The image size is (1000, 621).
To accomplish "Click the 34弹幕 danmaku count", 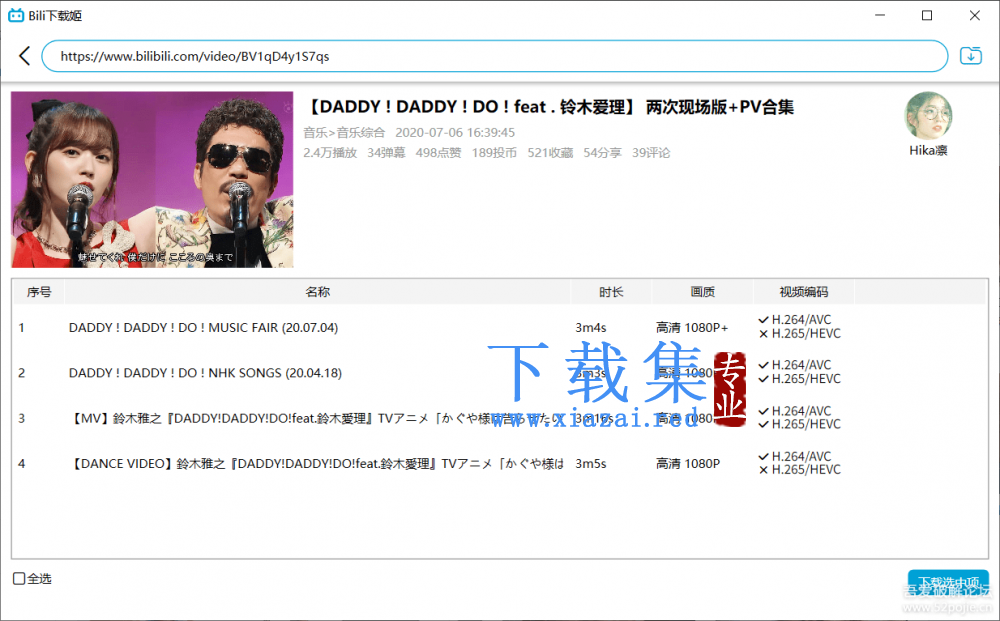I will tap(386, 153).
